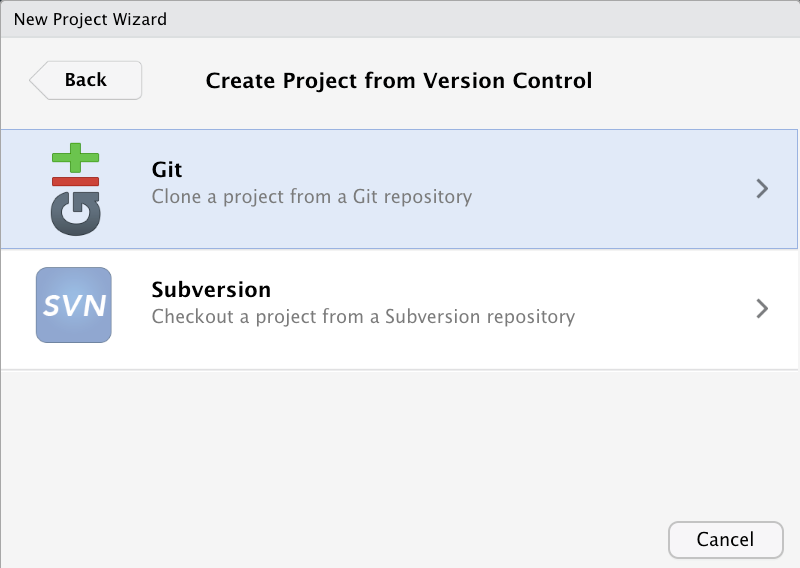Dismiss the wizard with Cancel

point(726,539)
